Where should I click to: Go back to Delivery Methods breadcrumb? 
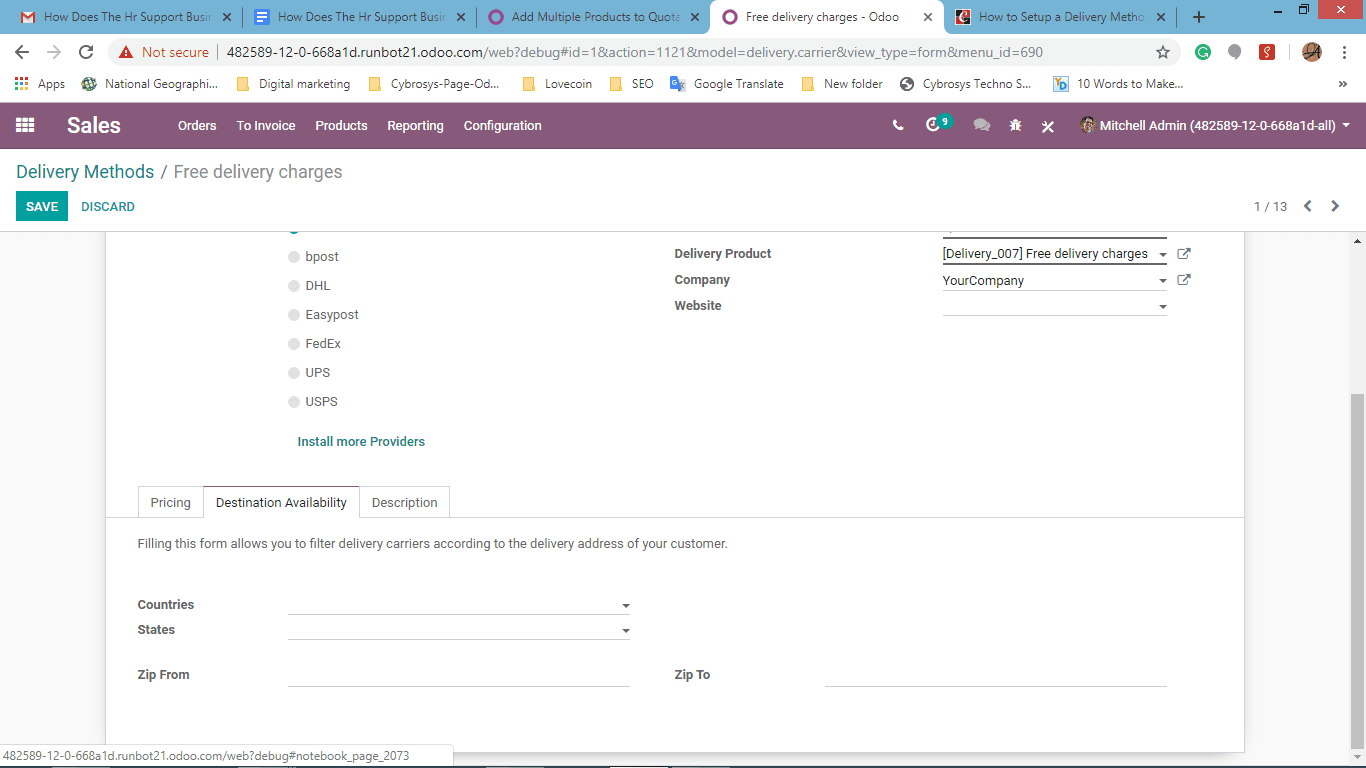coord(85,172)
